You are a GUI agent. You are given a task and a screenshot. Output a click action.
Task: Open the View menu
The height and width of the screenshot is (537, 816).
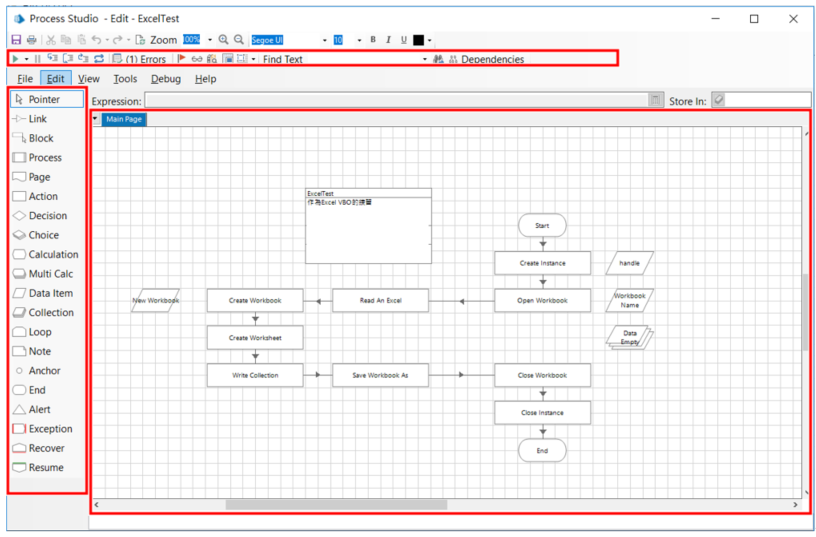pos(88,79)
